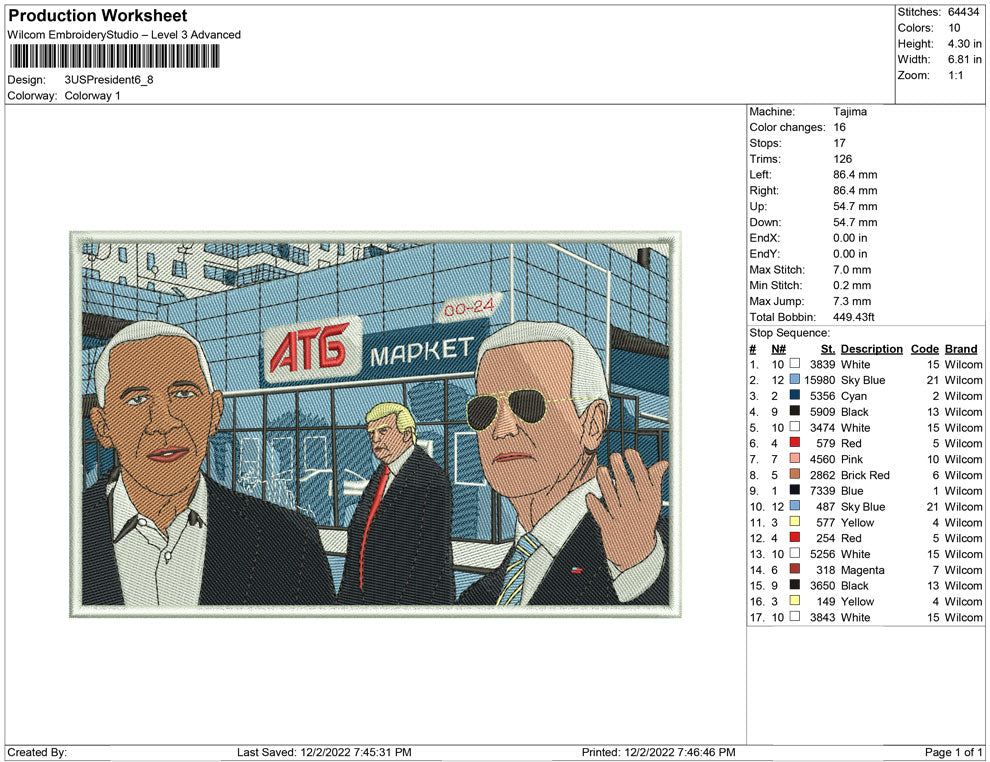This screenshot has width=990, height=762.
Task: Click the Zoom value '1:1'
Action: pos(955,75)
